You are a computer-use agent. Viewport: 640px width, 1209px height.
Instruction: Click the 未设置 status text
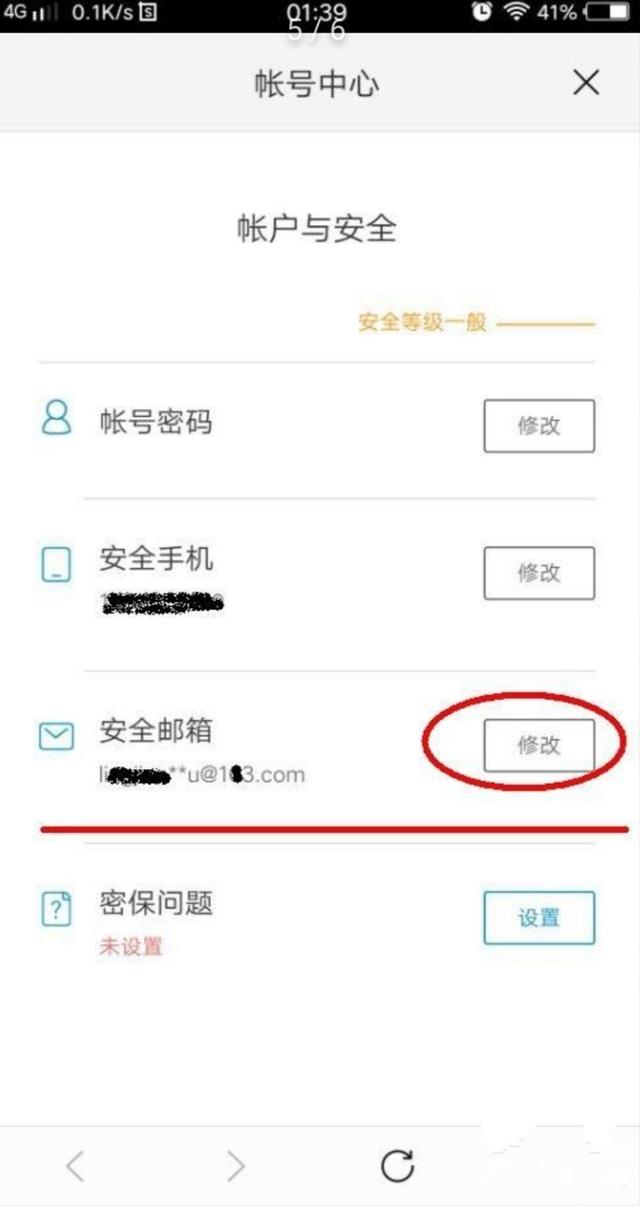pos(130,946)
